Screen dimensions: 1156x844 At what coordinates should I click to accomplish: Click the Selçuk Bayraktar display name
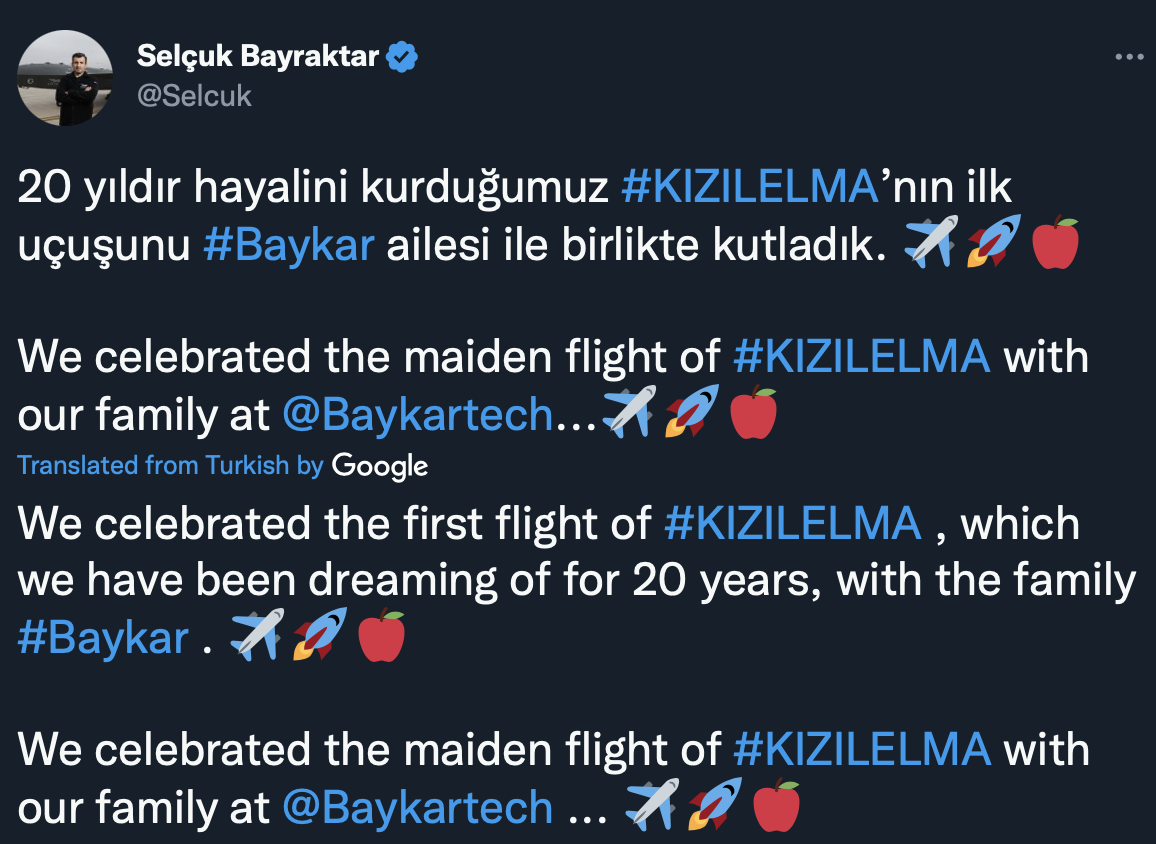click(x=258, y=57)
